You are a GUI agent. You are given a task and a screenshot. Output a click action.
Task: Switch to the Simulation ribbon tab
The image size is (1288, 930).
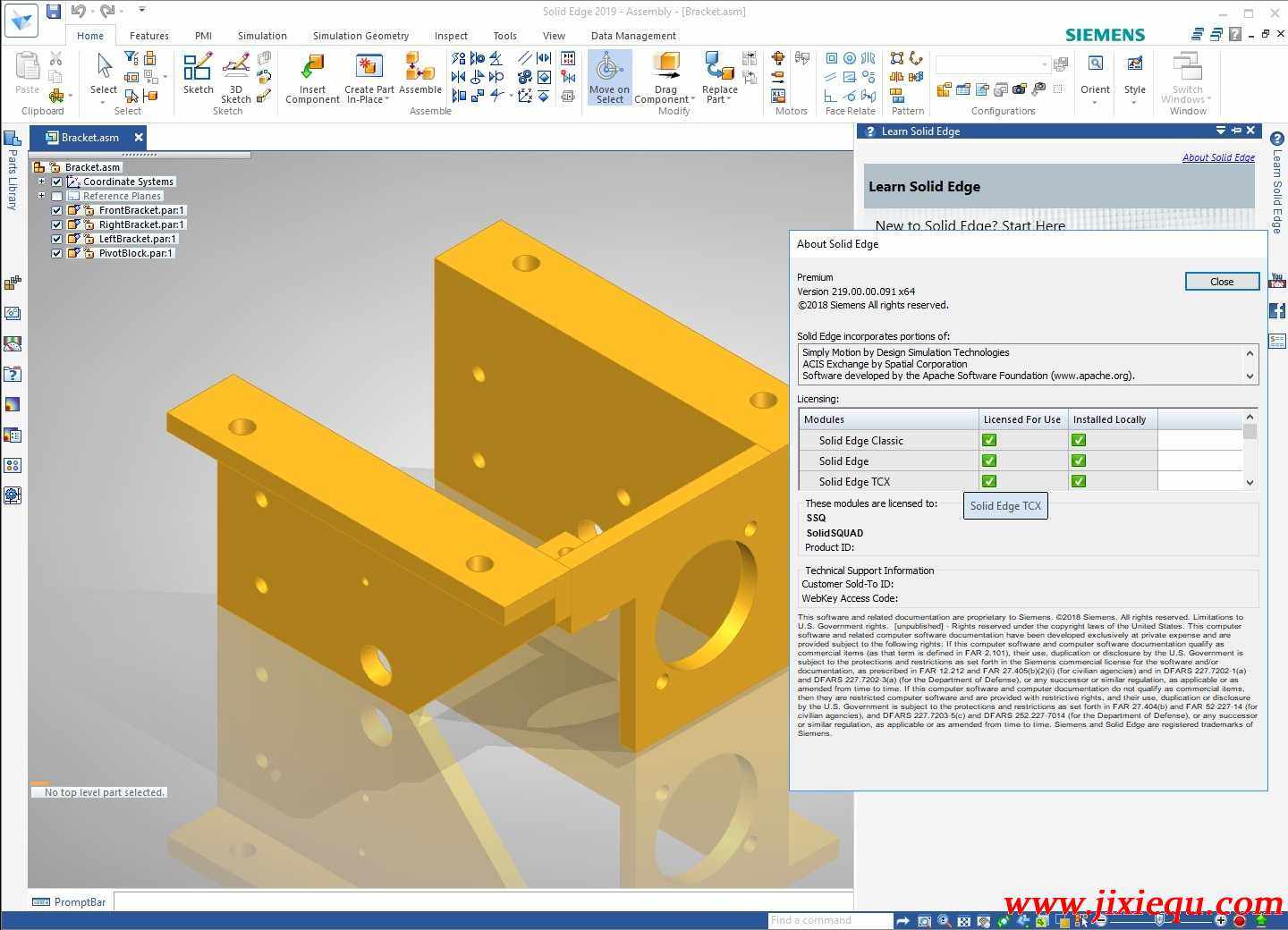pos(261,36)
